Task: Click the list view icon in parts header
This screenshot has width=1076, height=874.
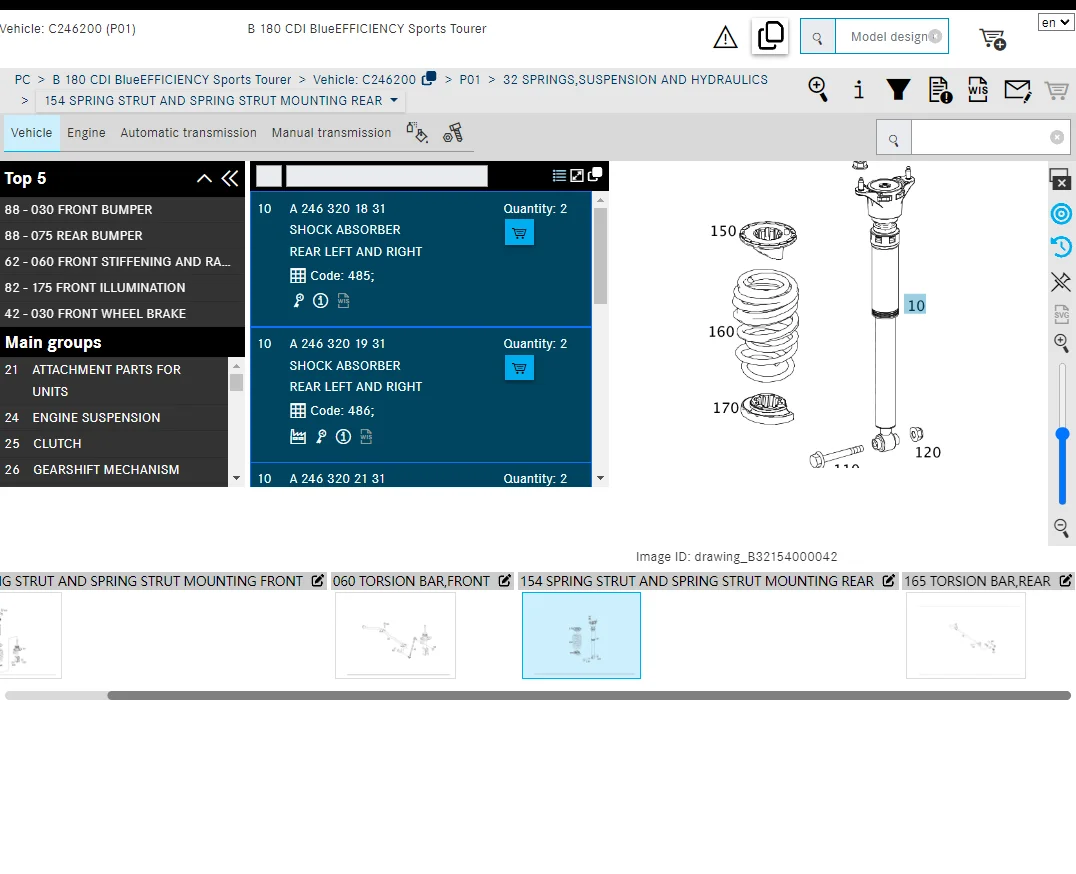Action: pyautogui.click(x=559, y=176)
